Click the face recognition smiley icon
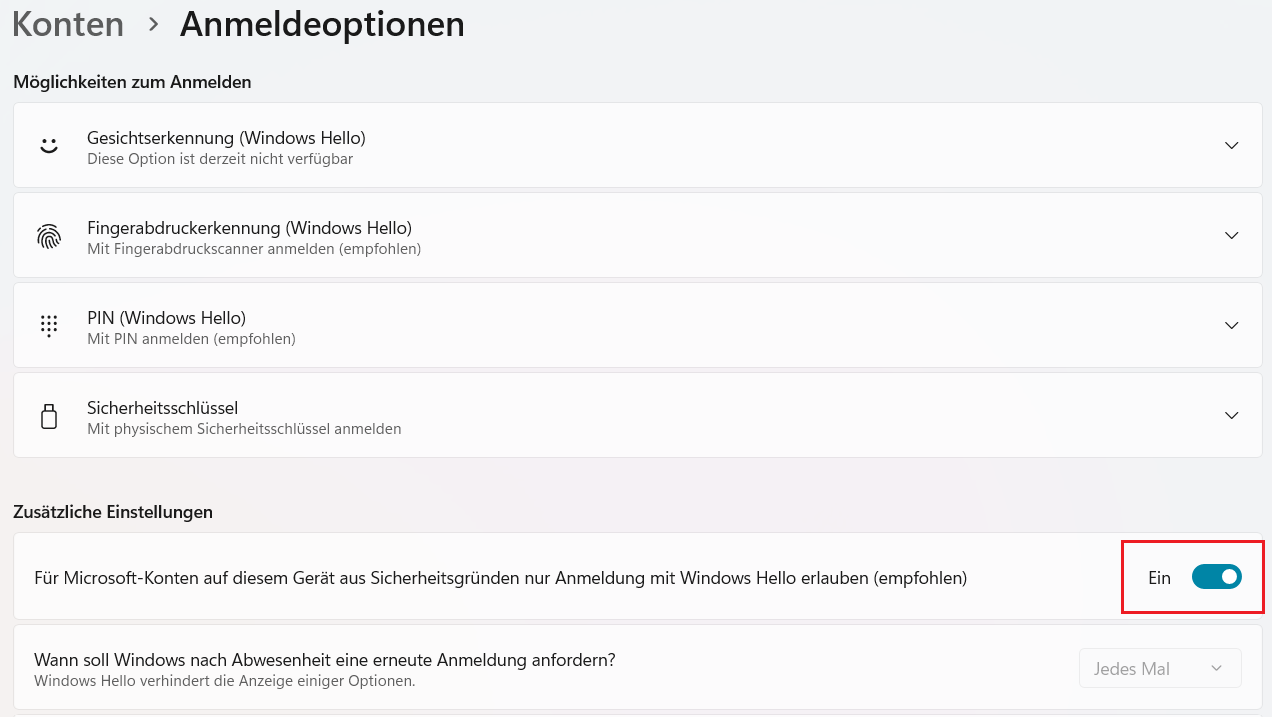 (49, 146)
